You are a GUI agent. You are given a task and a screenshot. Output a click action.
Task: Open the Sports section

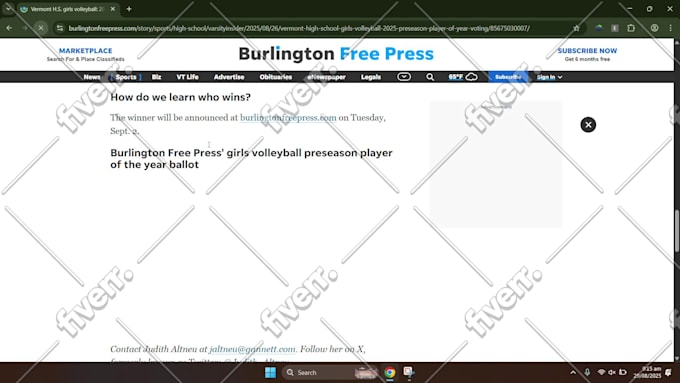126,77
